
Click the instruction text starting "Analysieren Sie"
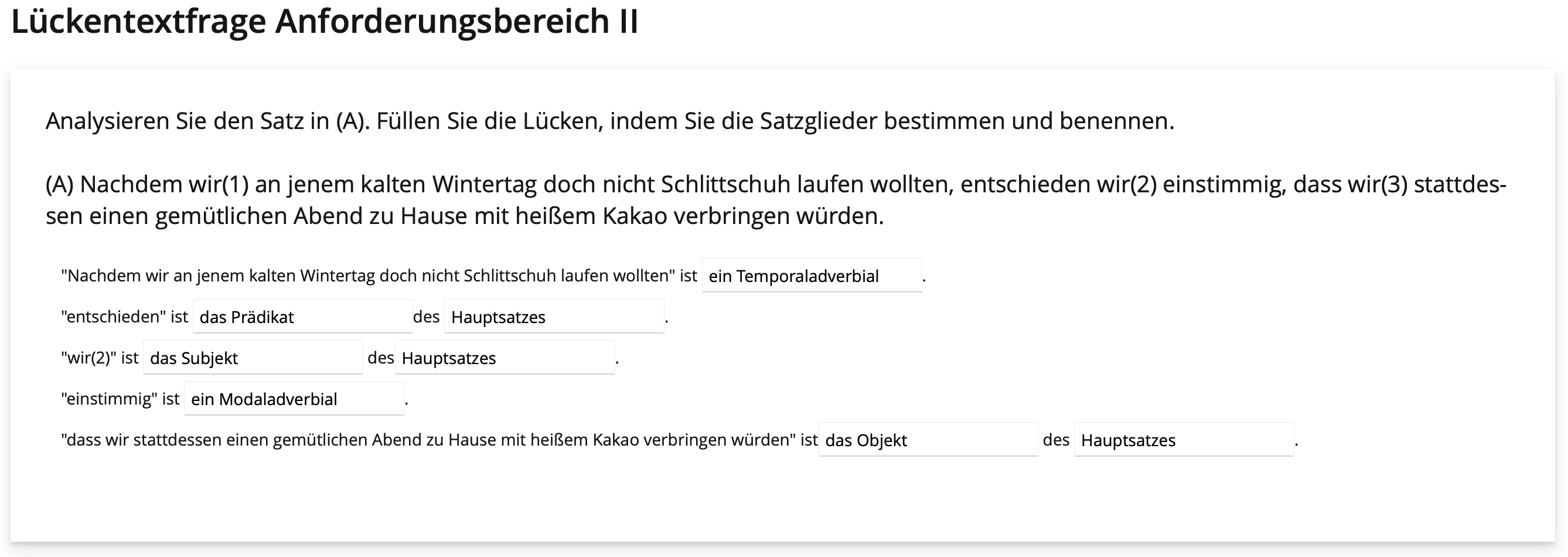click(609, 121)
